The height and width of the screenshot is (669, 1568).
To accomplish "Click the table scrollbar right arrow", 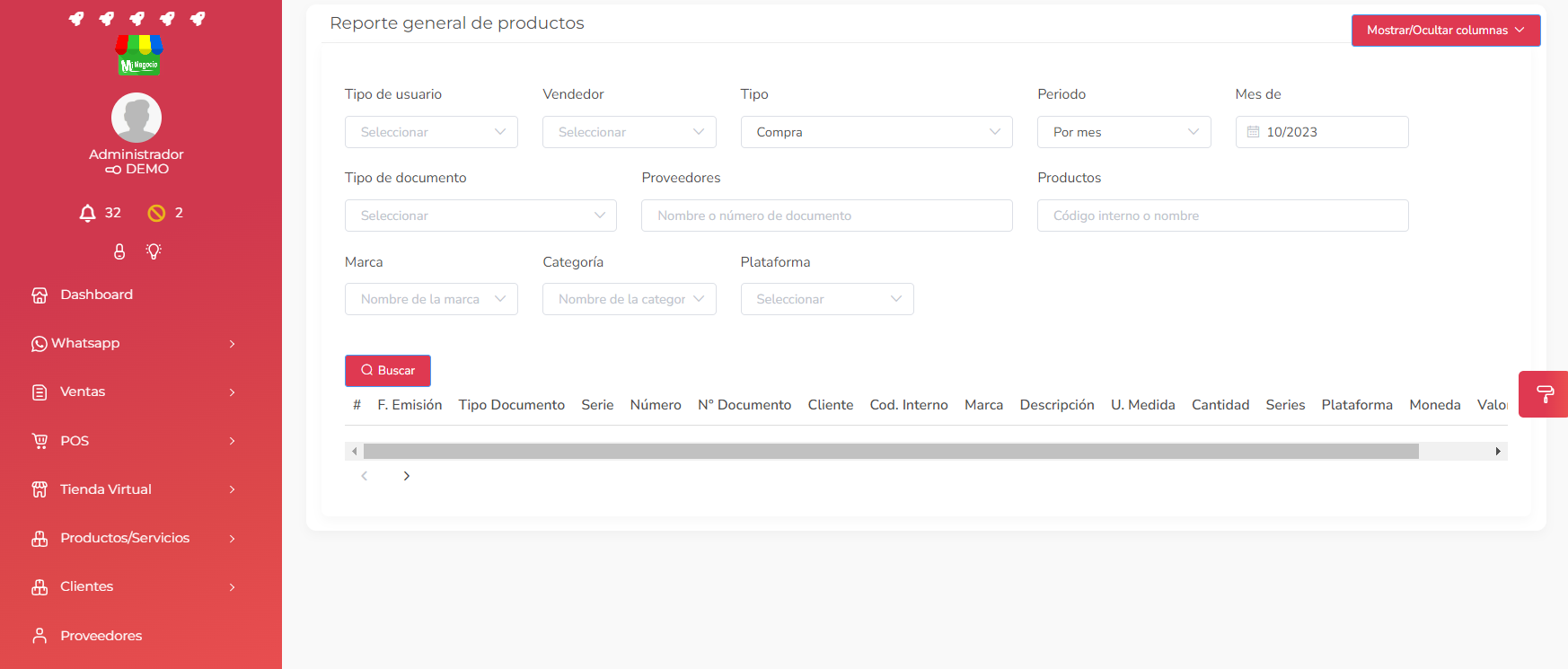I will click(1498, 451).
